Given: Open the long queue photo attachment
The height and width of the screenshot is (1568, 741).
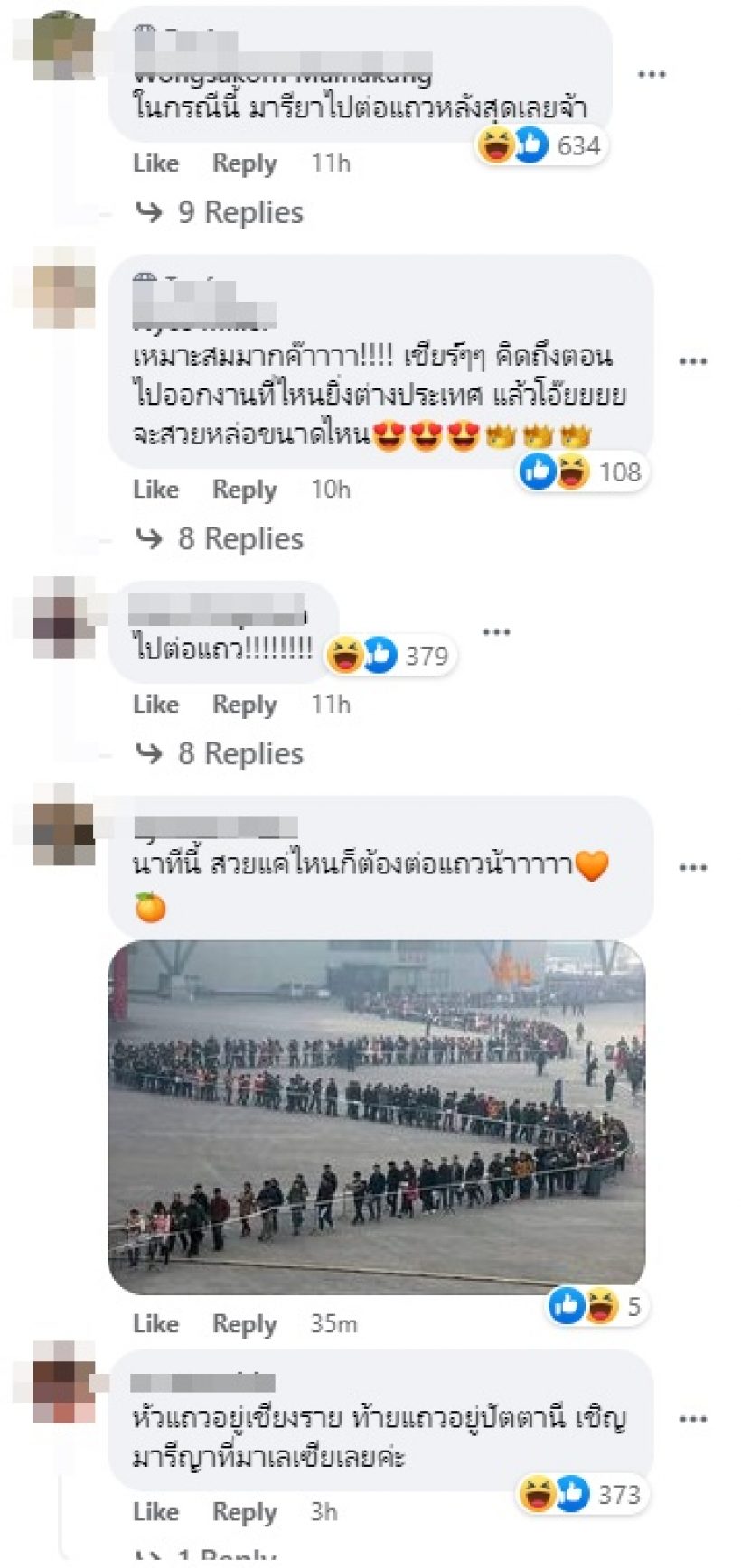Looking at the screenshot, I should tap(377, 1116).
